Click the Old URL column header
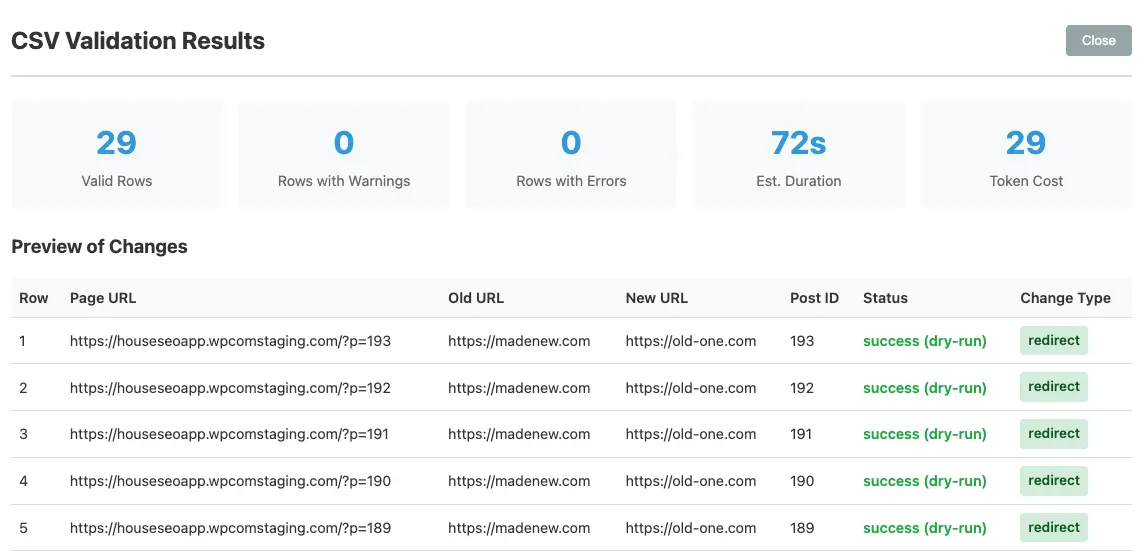This screenshot has height=554, width=1144. (x=476, y=298)
